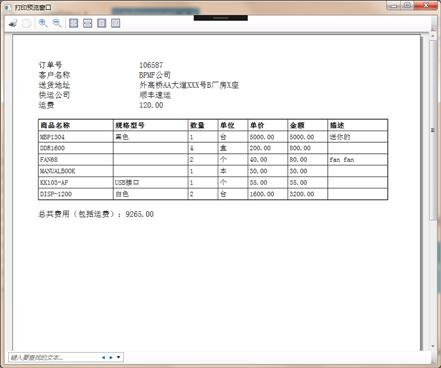Viewport: 441px width, 368px height.
Task: Find previous match using left arrow
Action: [x=103, y=357]
